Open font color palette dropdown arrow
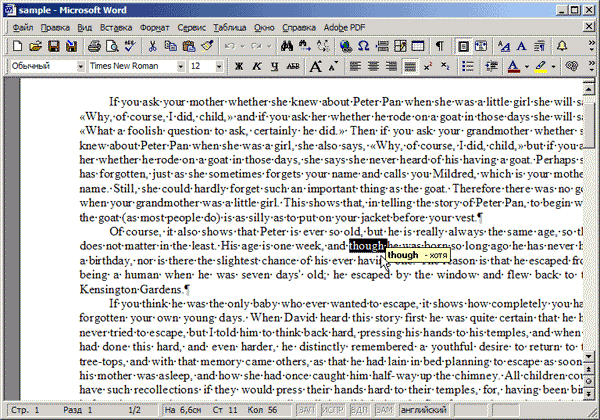This screenshot has height=420, width=600. pyautogui.click(x=527, y=67)
